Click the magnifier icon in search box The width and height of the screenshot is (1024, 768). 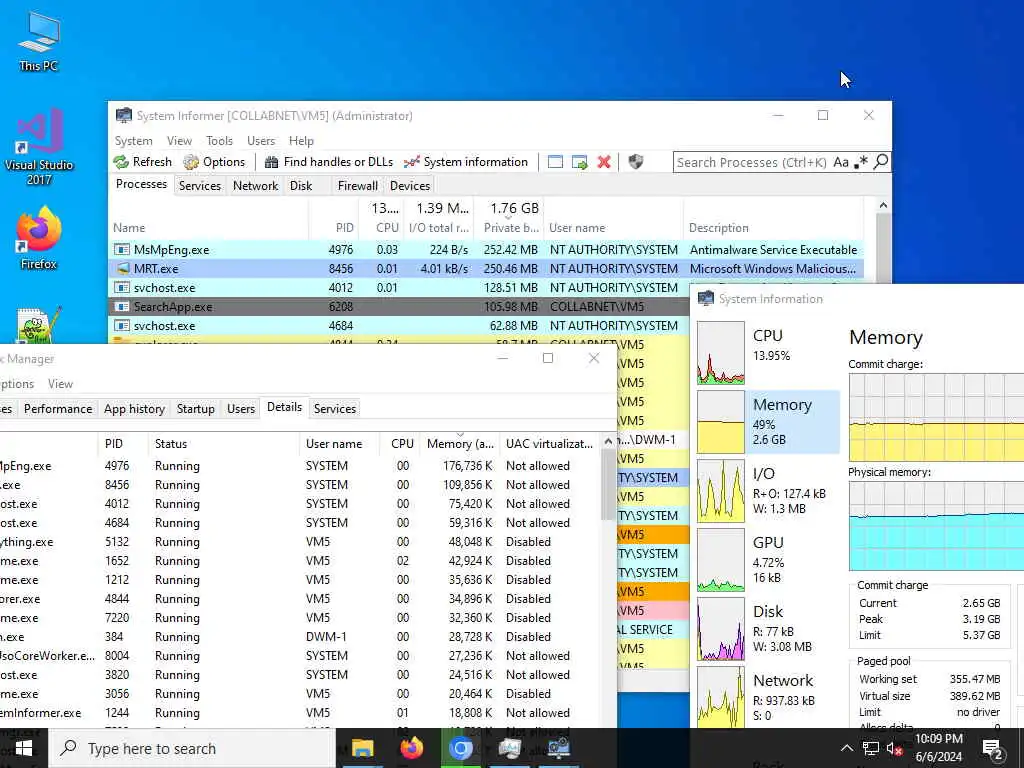pyautogui.click(x=881, y=161)
